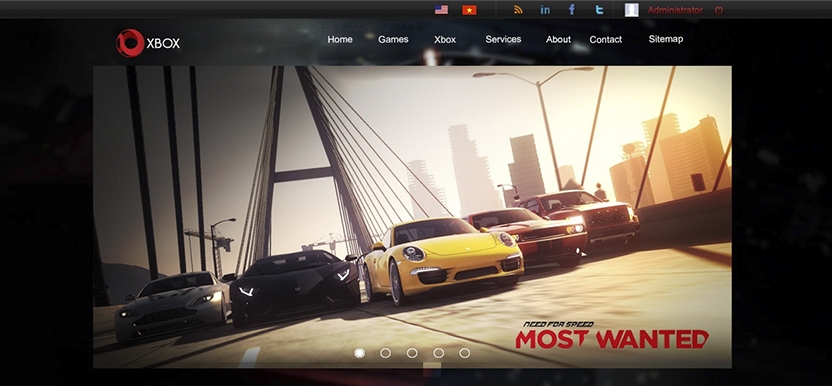Go to the Services page
Image resolution: width=832 pixels, height=386 pixels.
click(x=503, y=39)
